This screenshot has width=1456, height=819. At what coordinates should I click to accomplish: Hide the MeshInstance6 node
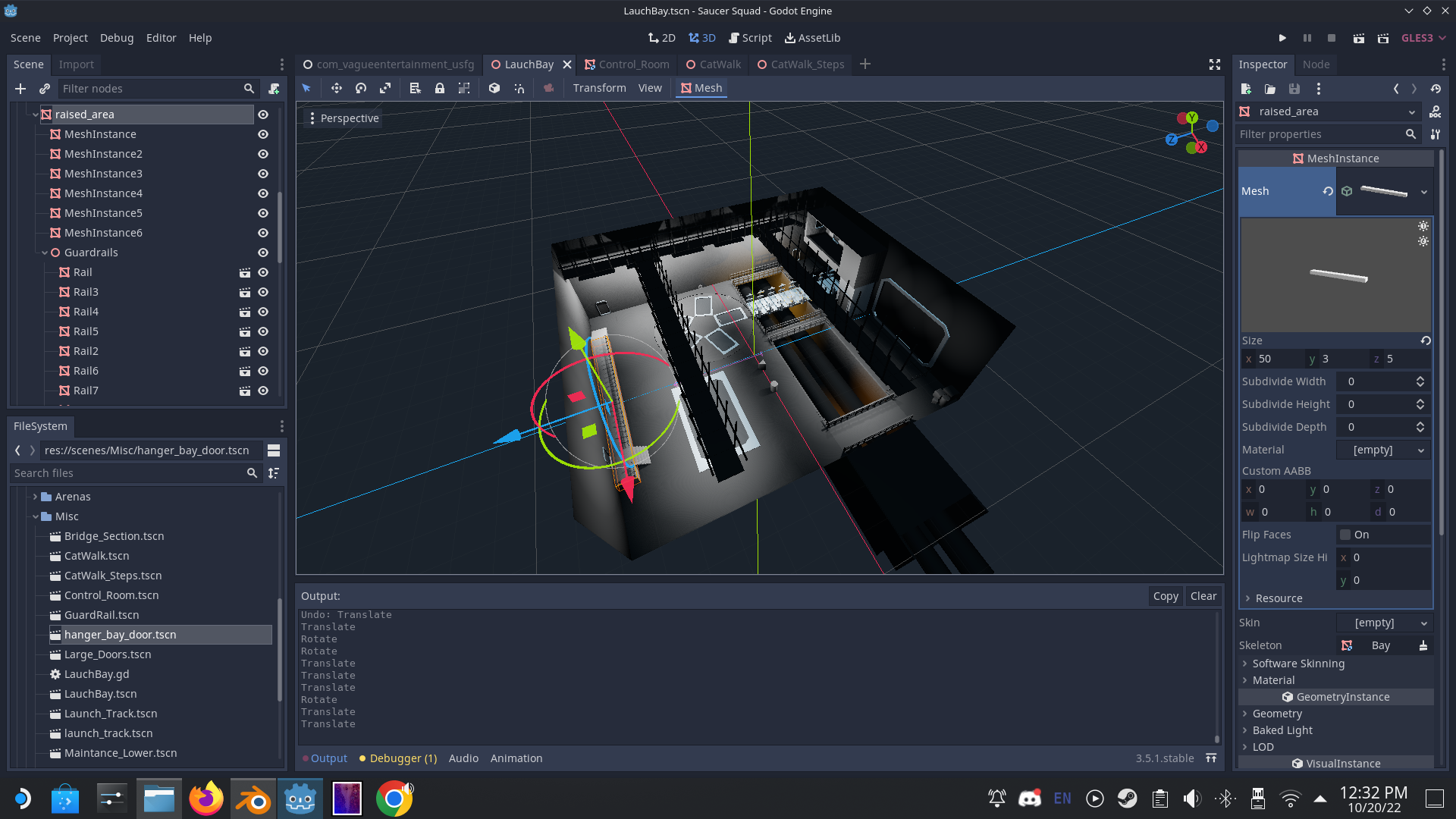point(263,233)
